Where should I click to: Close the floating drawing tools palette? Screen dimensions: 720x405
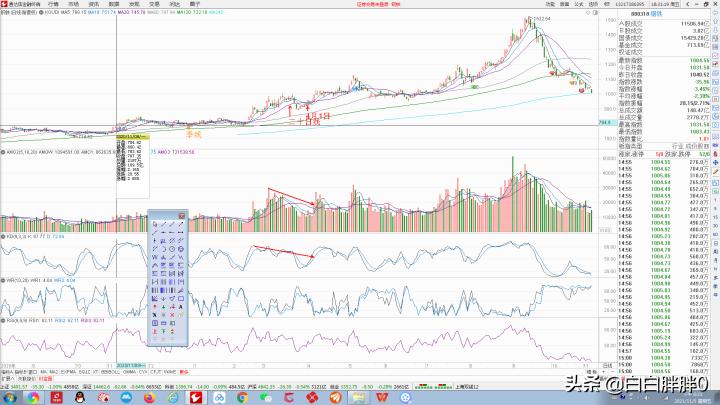[x=181, y=216]
